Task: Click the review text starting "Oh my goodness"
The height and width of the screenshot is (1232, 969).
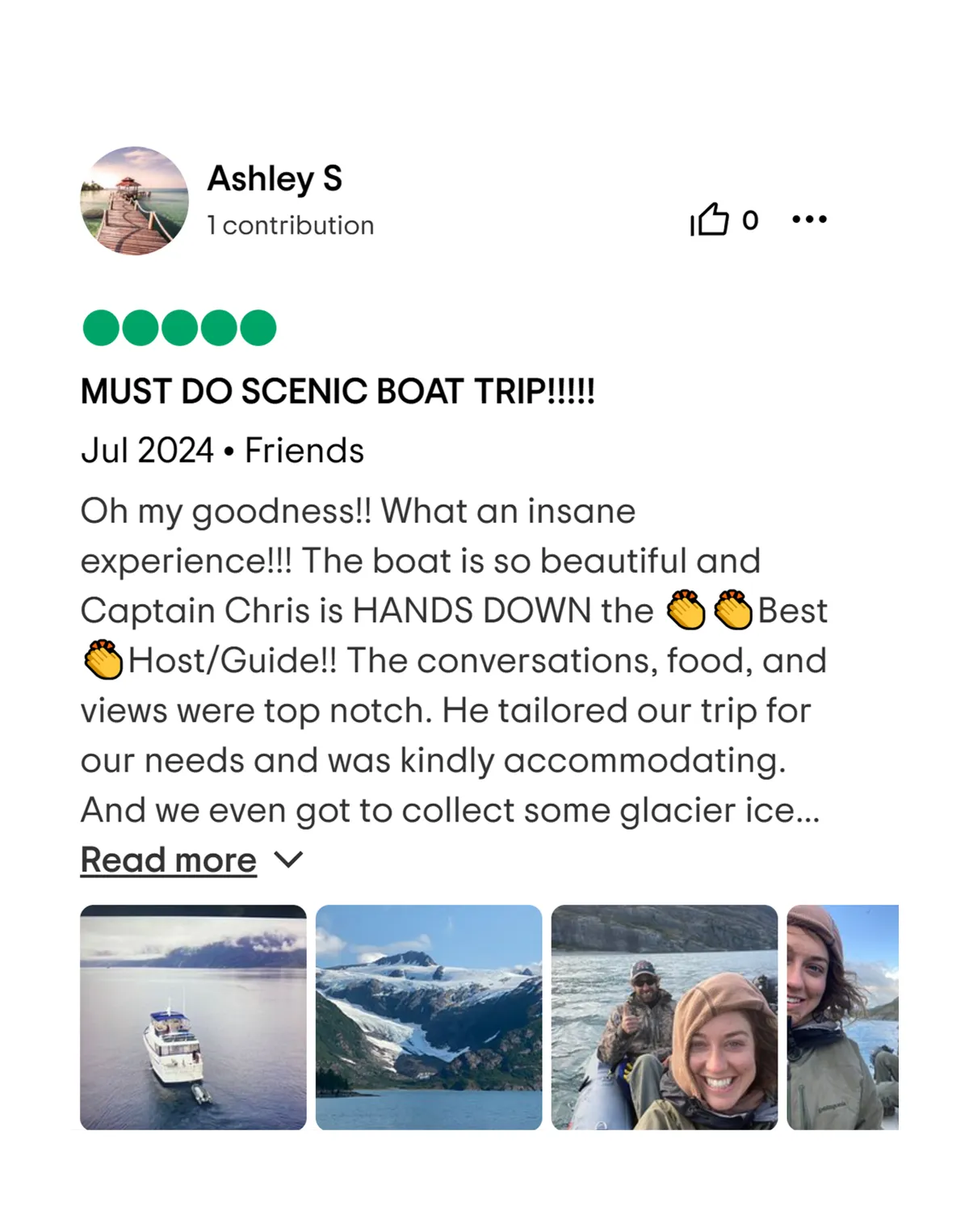Action: (454, 660)
